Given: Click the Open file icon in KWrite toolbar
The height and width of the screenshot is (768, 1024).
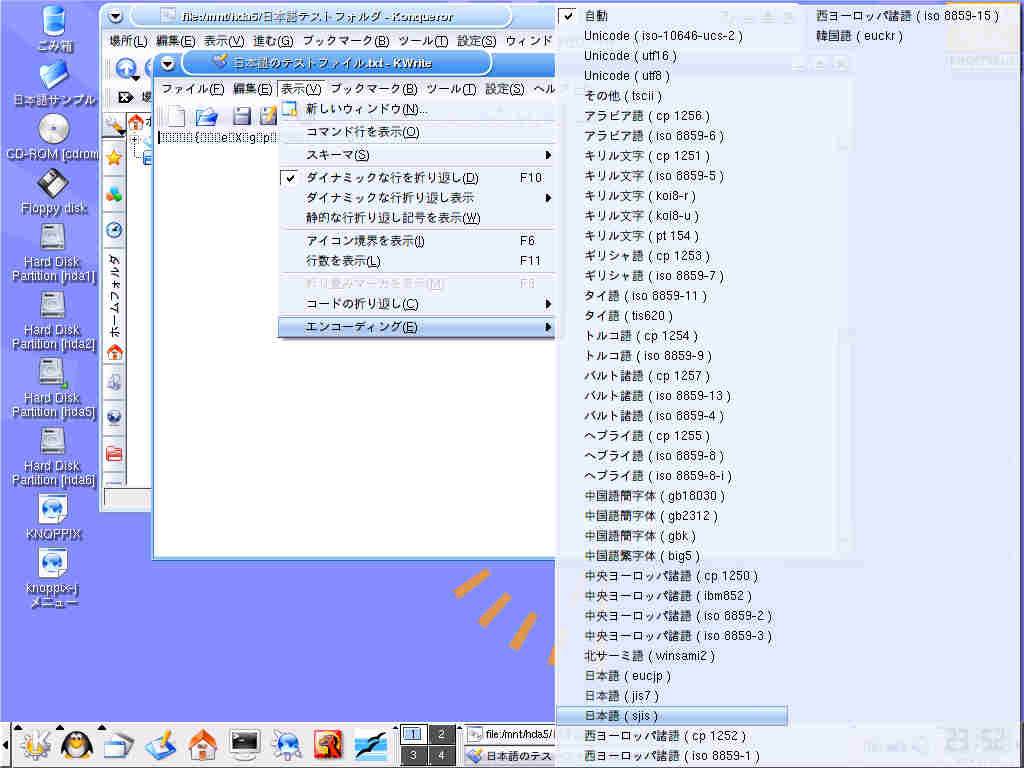Looking at the screenshot, I should 207,117.
